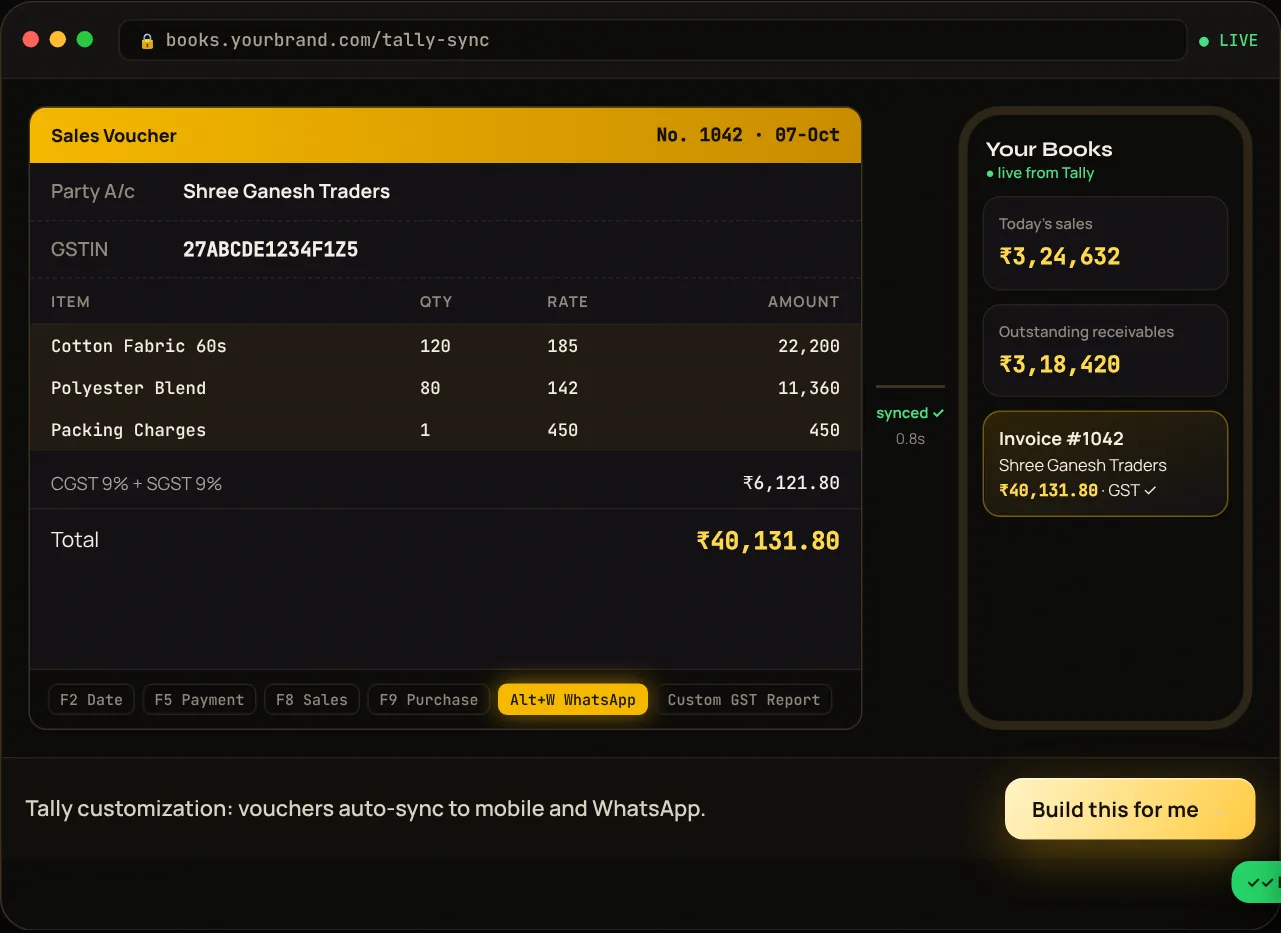Screen dimensions: 1281x933
Task: Click the ITEM column header
Action: click(70, 301)
